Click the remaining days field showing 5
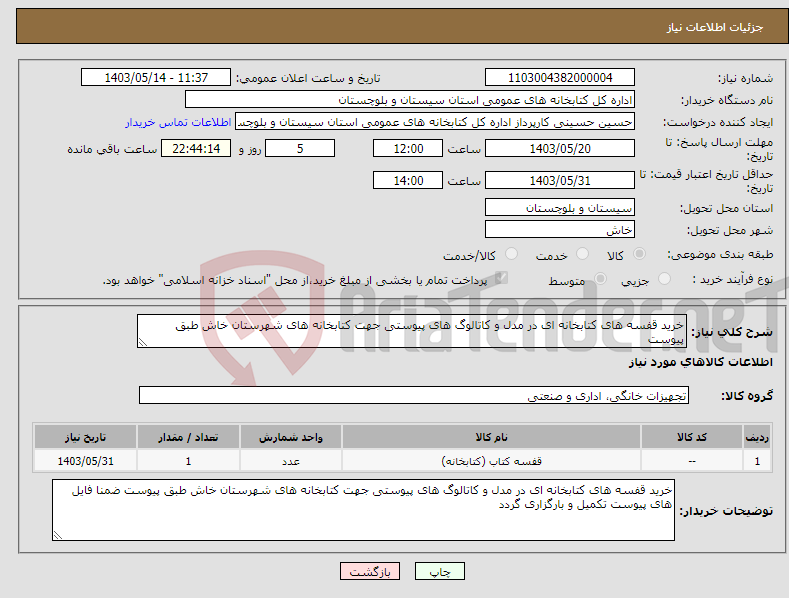Viewport: 789px width, 598px height. click(x=300, y=148)
